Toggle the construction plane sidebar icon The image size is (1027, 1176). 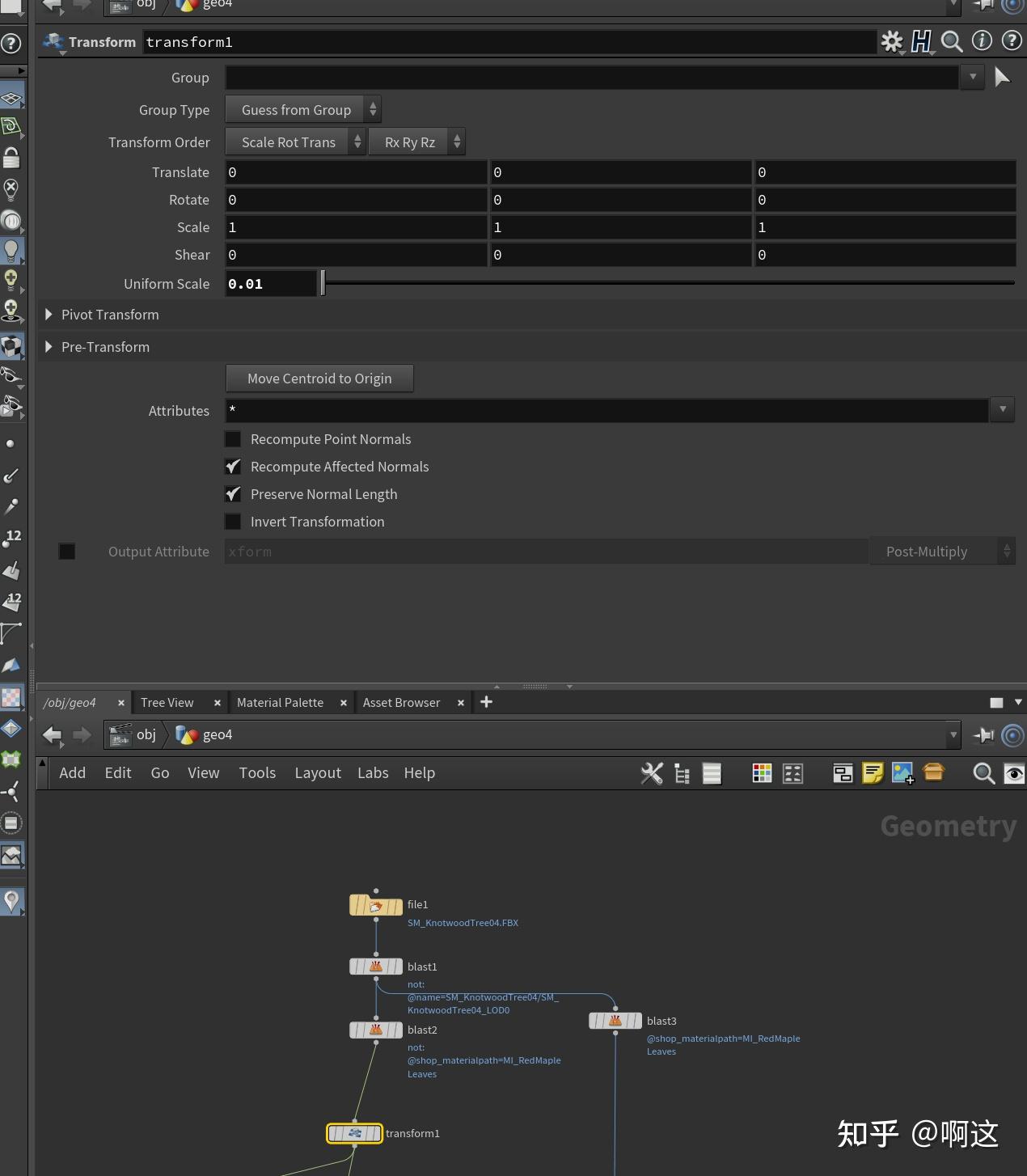(11, 98)
